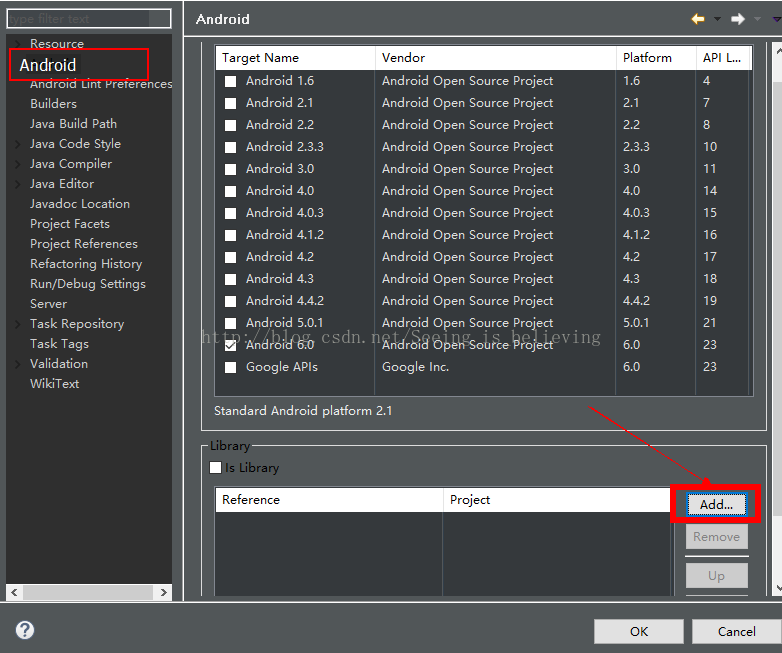782x653 pixels.
Task: Select Android Lint Preferences page
Action: (x=101, y=84)
